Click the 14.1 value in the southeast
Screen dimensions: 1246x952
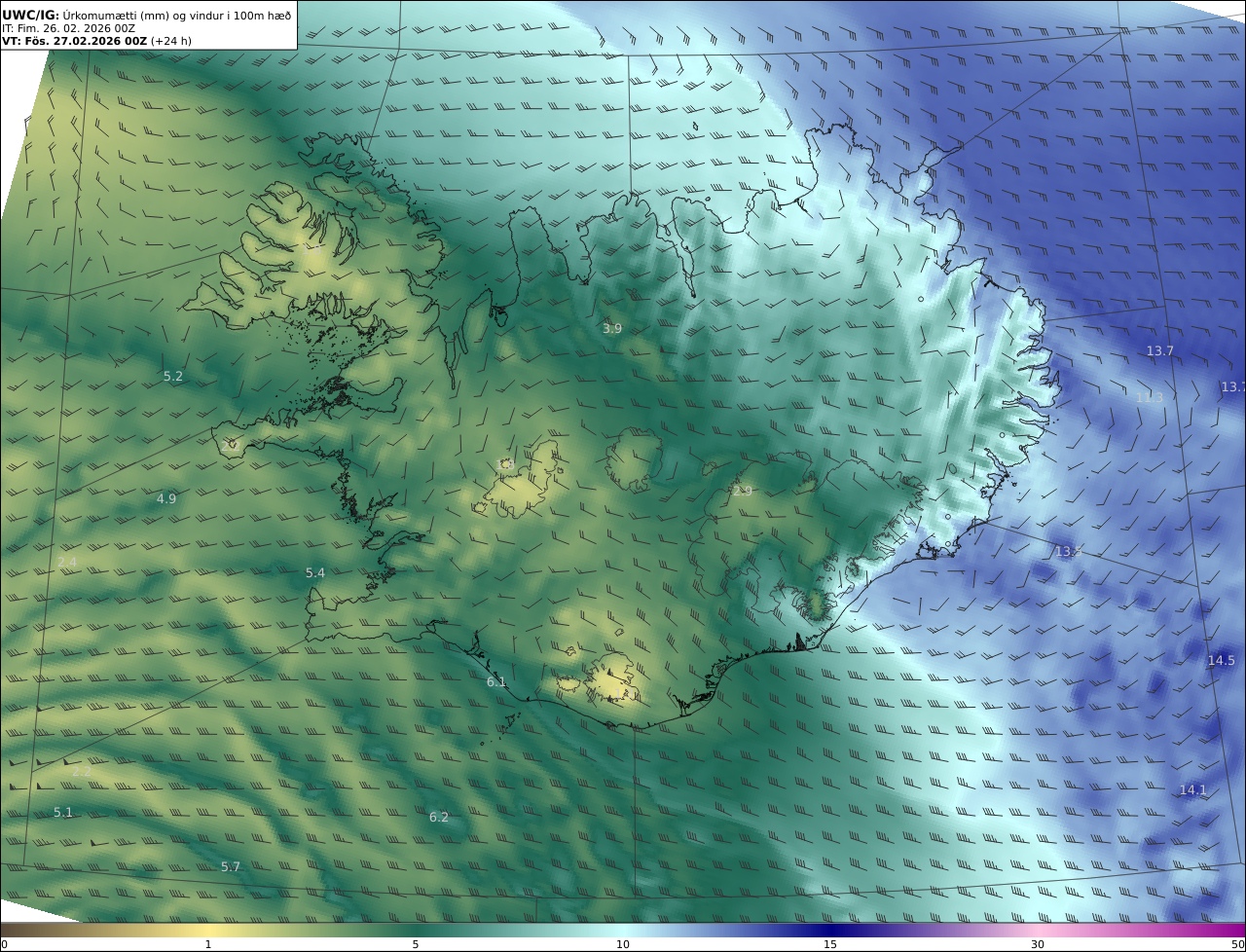(x=1192, y=789)
